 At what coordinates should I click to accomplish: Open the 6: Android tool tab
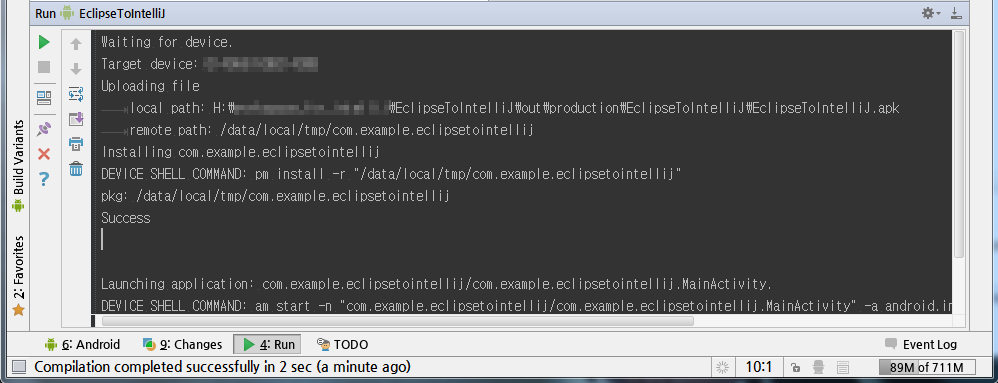(x=82, y=345)
